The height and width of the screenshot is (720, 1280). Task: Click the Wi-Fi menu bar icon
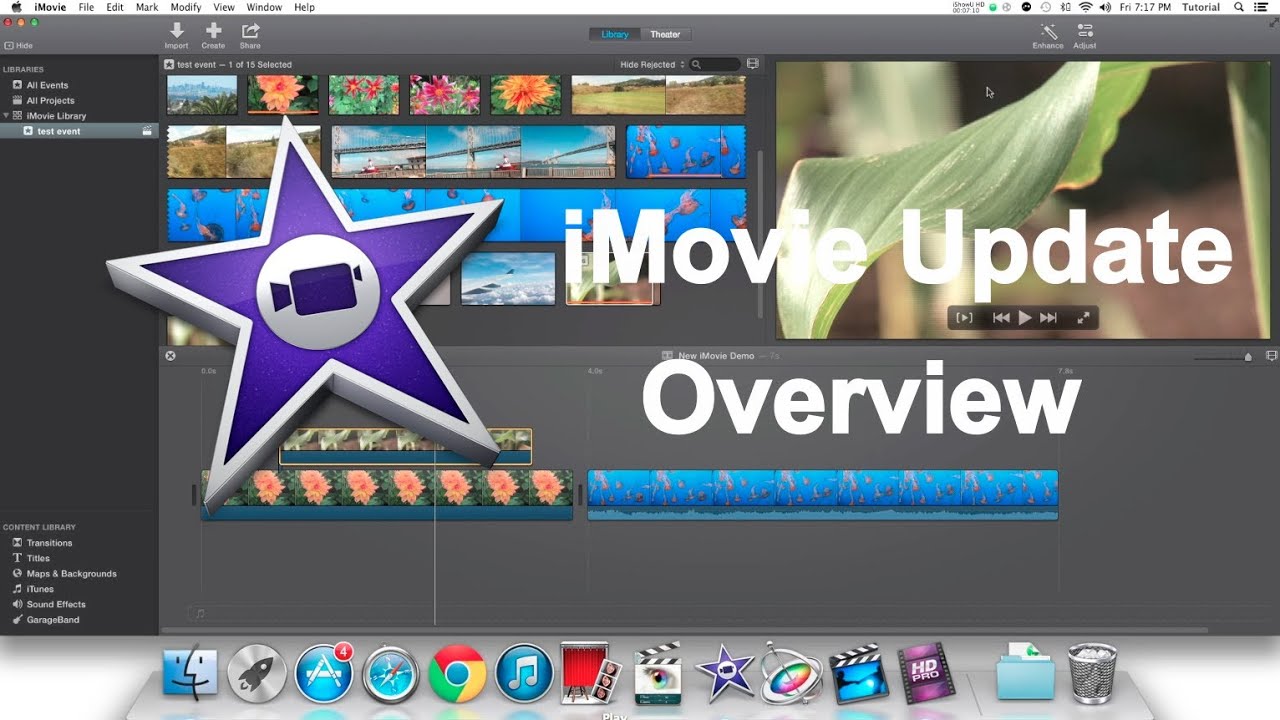(x=1086, y=7)
